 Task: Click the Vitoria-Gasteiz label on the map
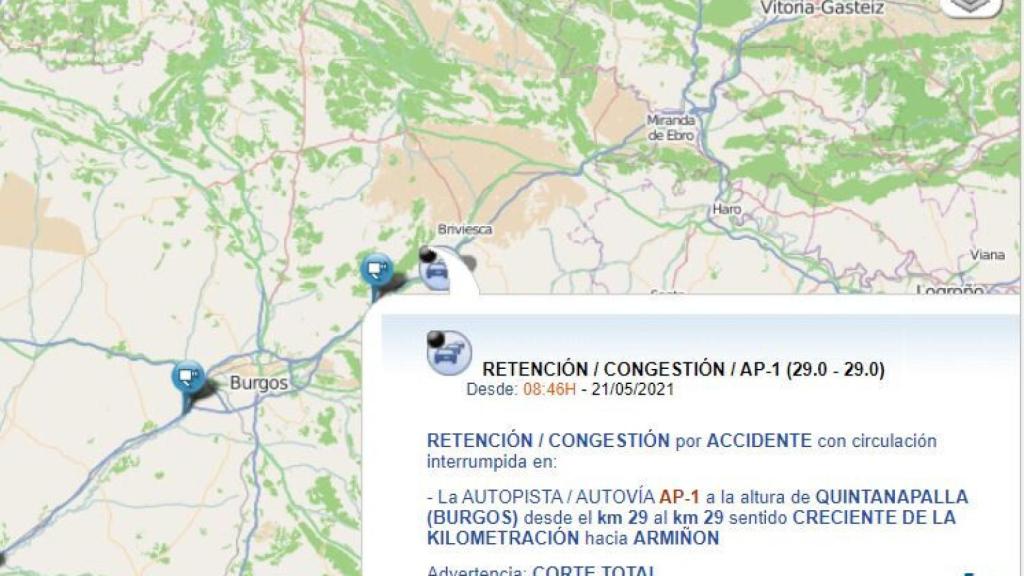[x=822, y=8]
